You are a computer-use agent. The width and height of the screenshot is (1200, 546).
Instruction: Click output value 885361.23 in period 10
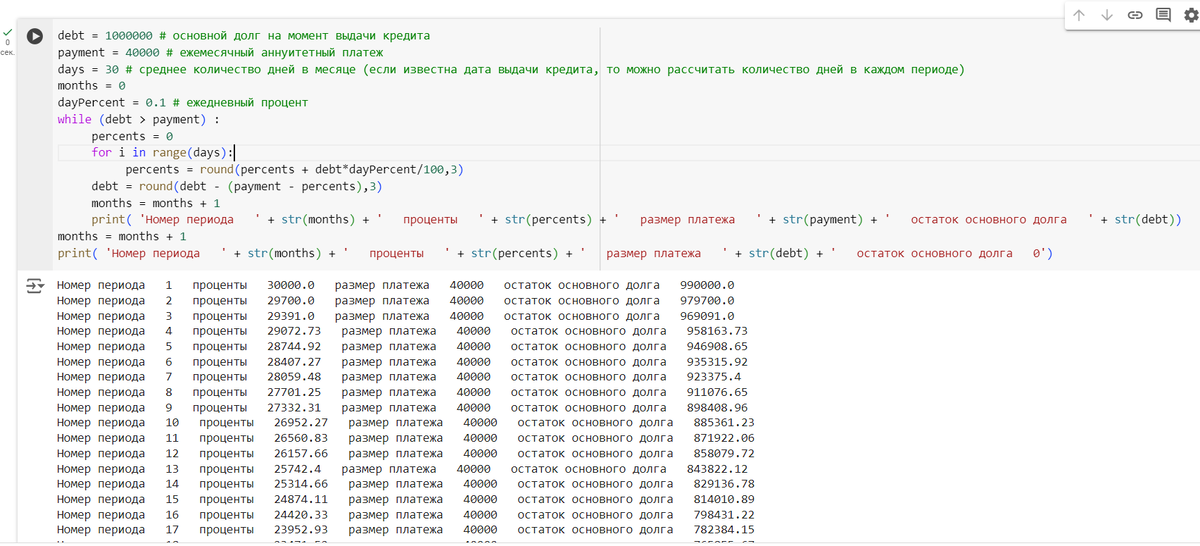coord(724,423)
